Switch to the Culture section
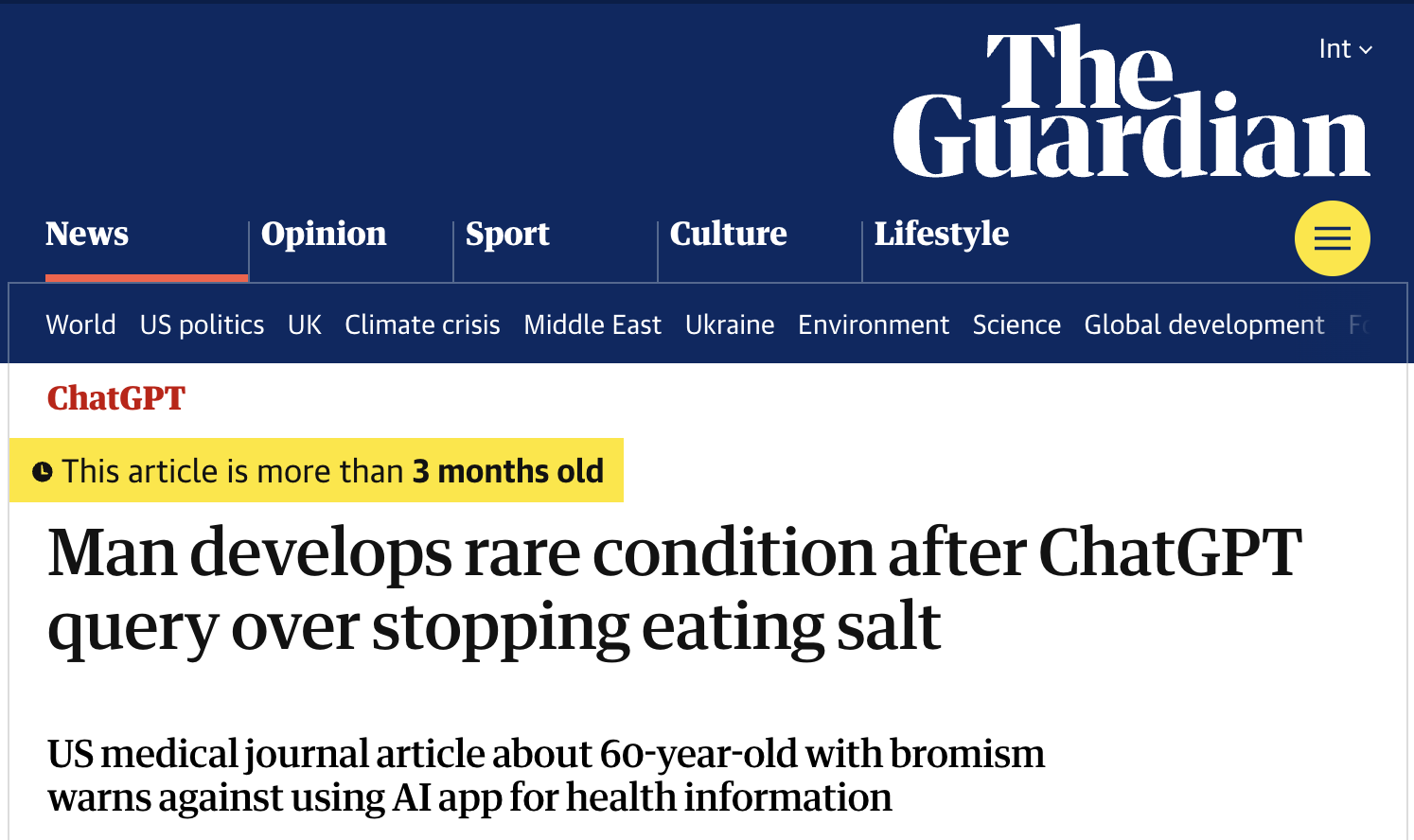Viewport: 1414px width, 840px height. [728, 234]
